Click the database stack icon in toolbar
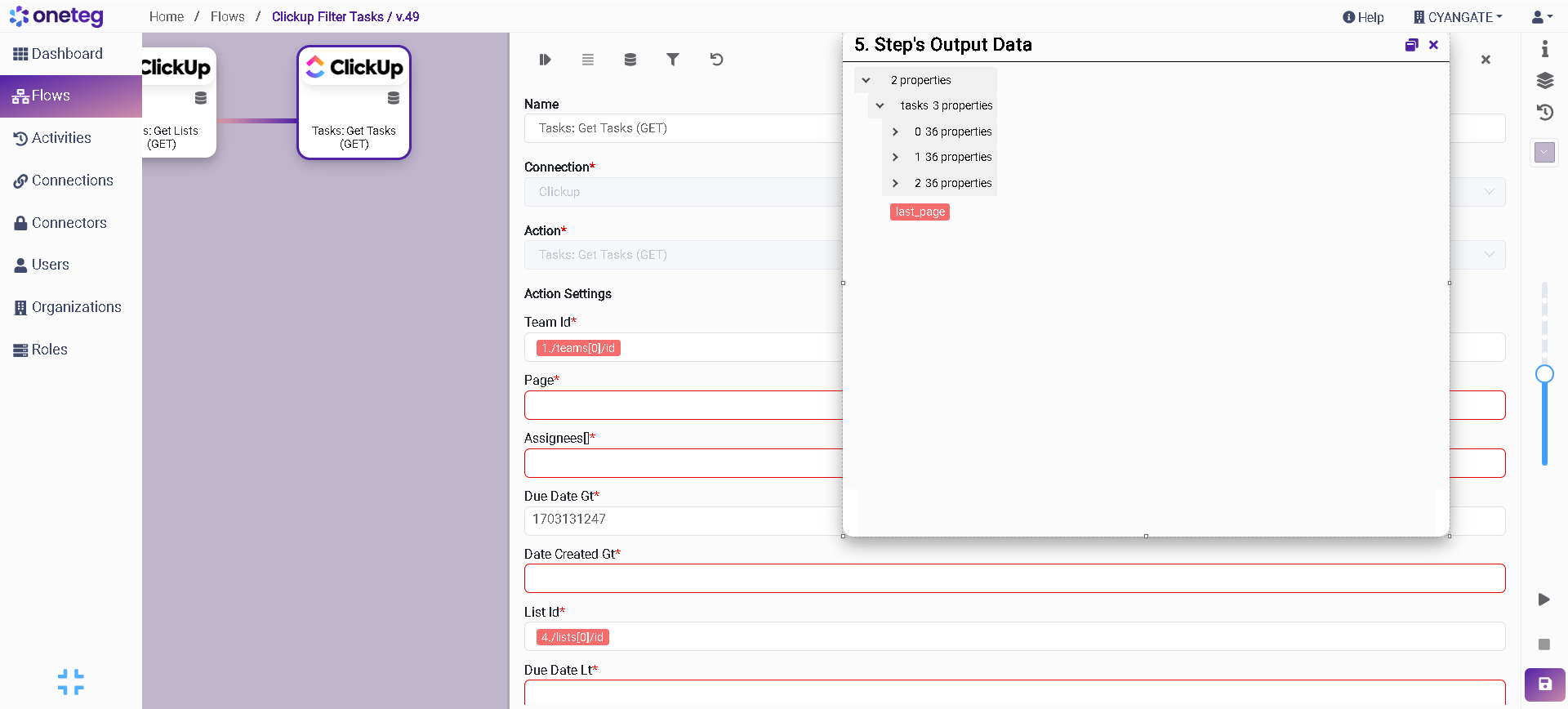This screenshot has width=1568, height=709. [x=630, y=60]
